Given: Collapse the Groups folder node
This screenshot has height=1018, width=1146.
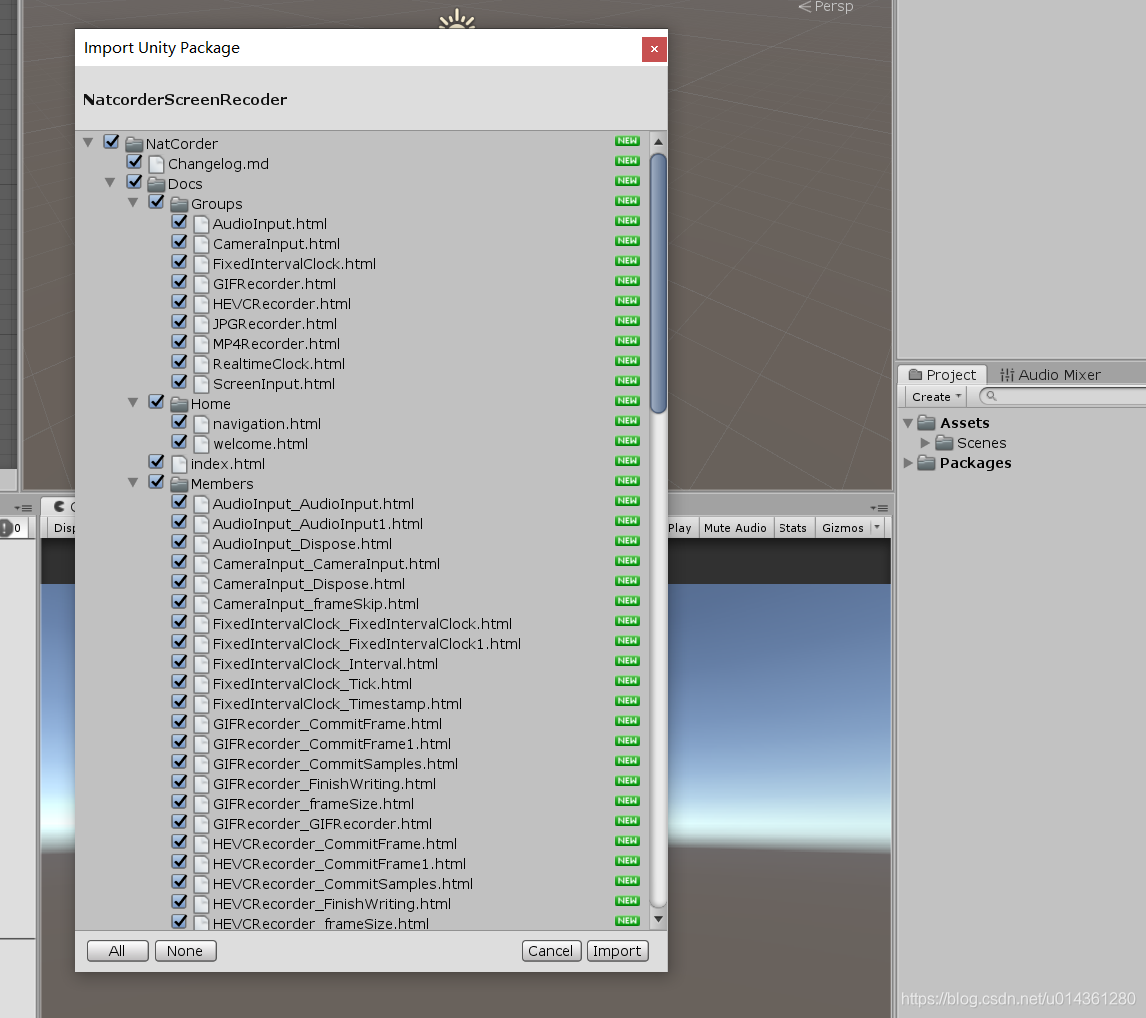Looking at the screenshot, I should [133, 202].
